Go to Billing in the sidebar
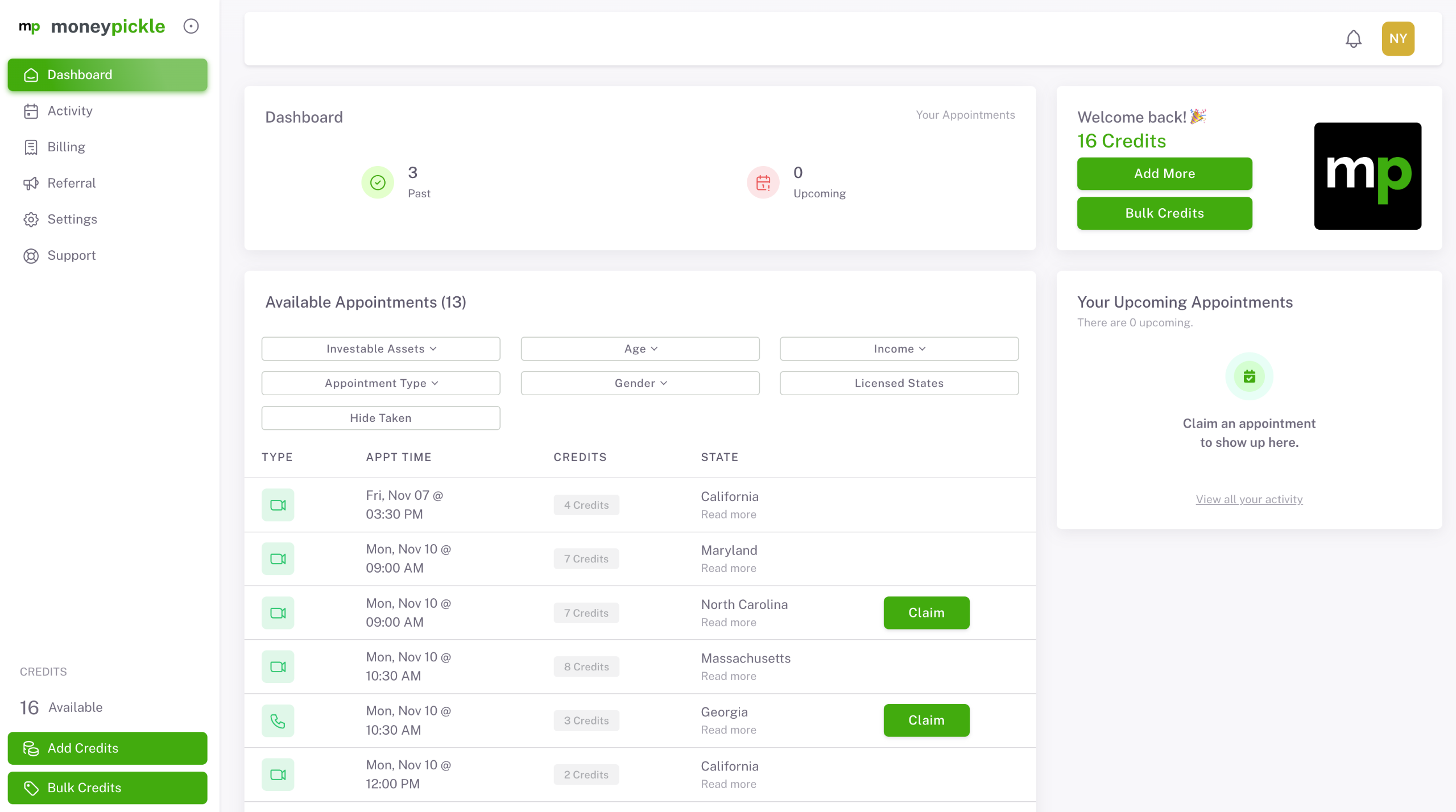The height and width of the screenshot is (812, 1456). pyautogui.click(x=66, y=147)
